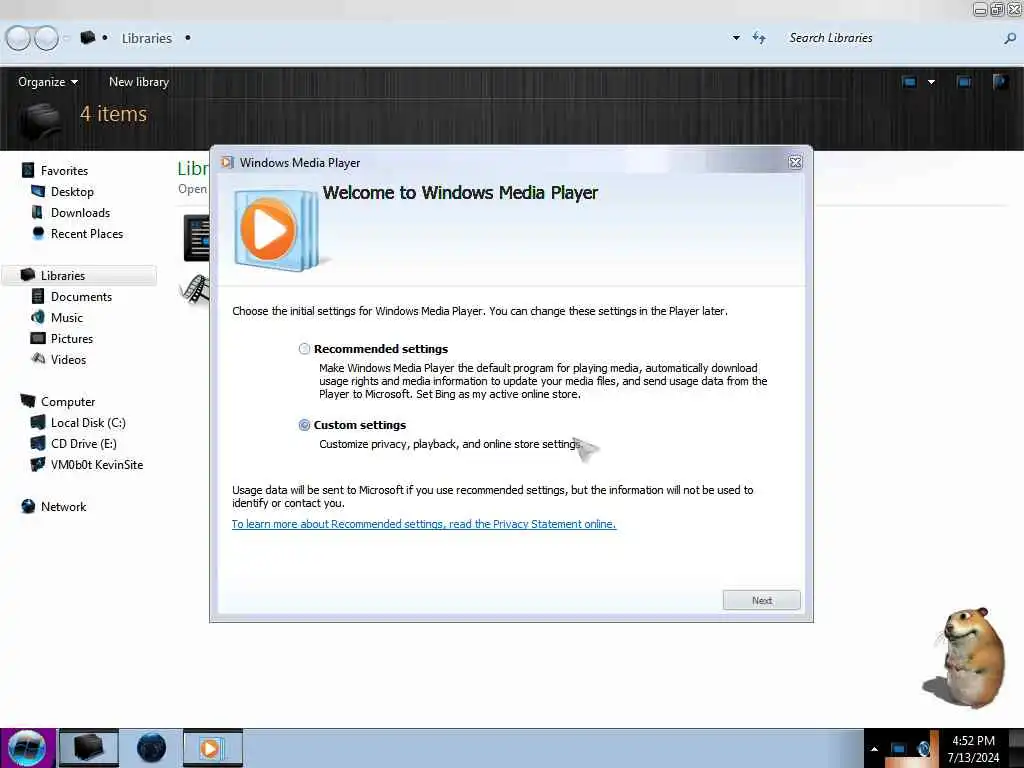The image size is (1024, 768).
Task: Click the Videos library icon in sidebar
Action: pos(39,359)
